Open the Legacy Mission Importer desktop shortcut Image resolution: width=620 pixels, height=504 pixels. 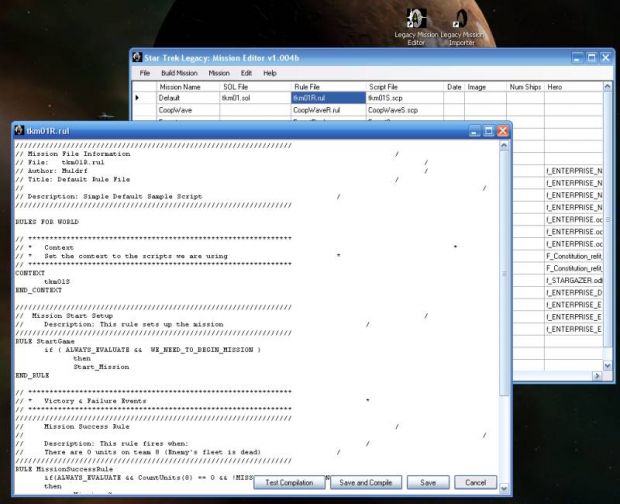coord(461,27)
